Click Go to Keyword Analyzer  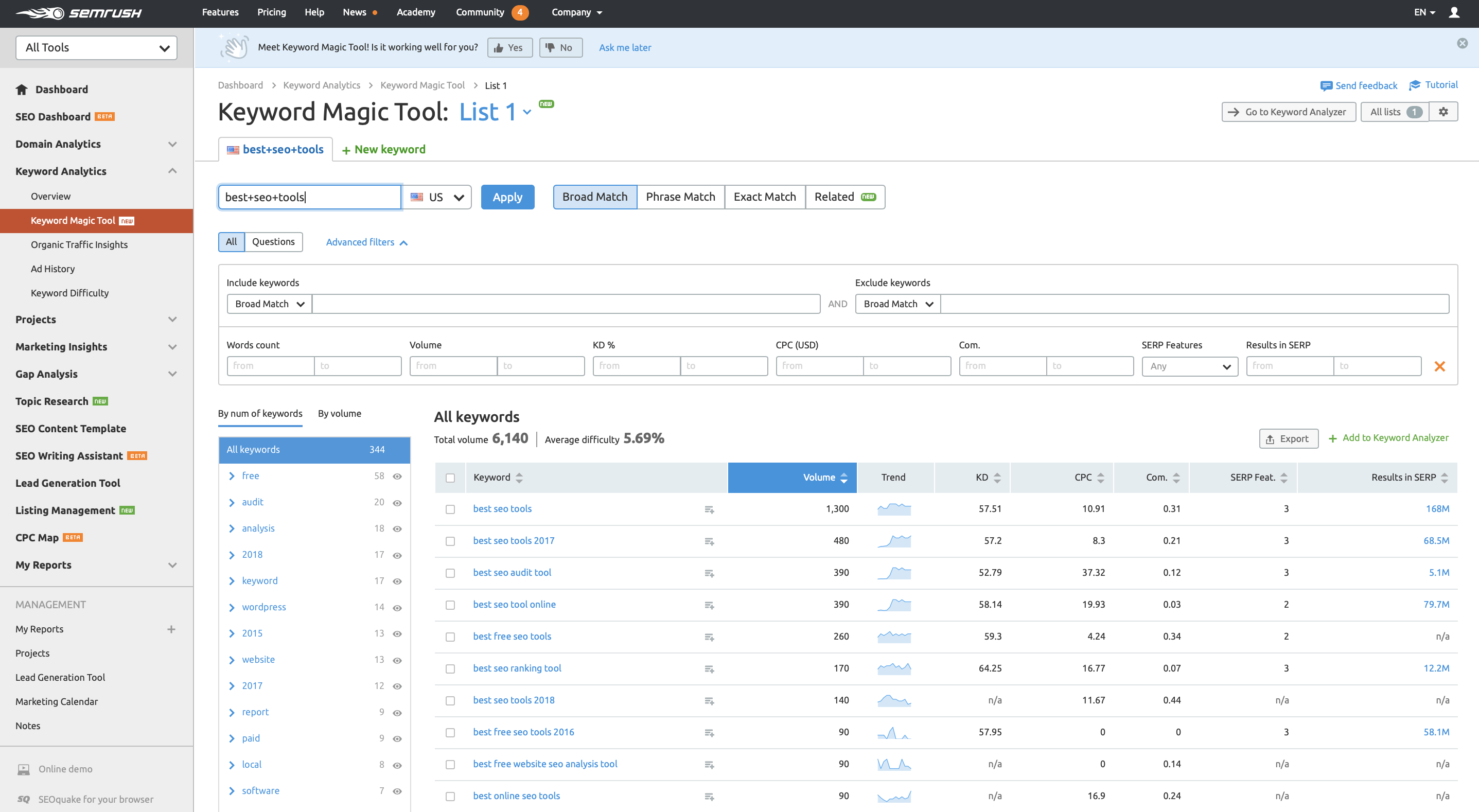pyautogui.click(x=1289, y=112)
